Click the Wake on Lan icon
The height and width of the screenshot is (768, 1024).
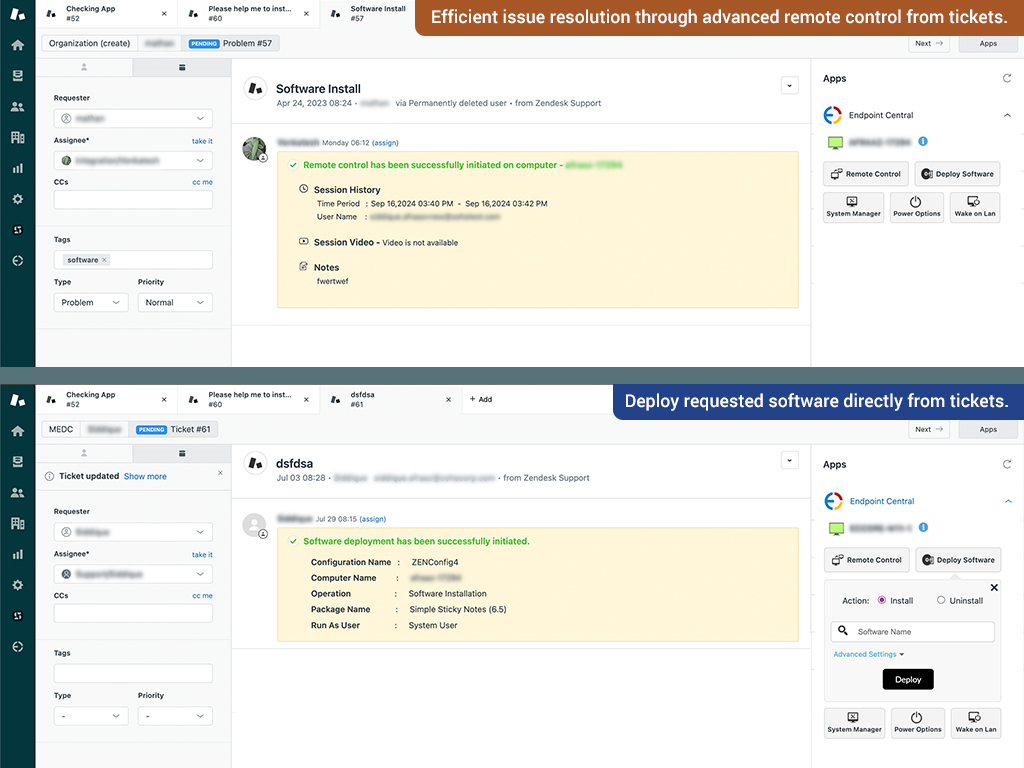click(975, 207)
